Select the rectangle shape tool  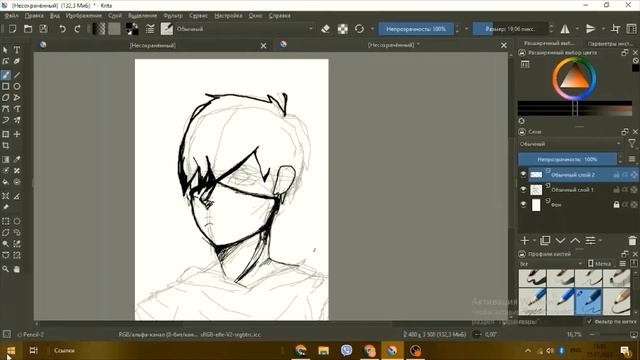[5, 87]
